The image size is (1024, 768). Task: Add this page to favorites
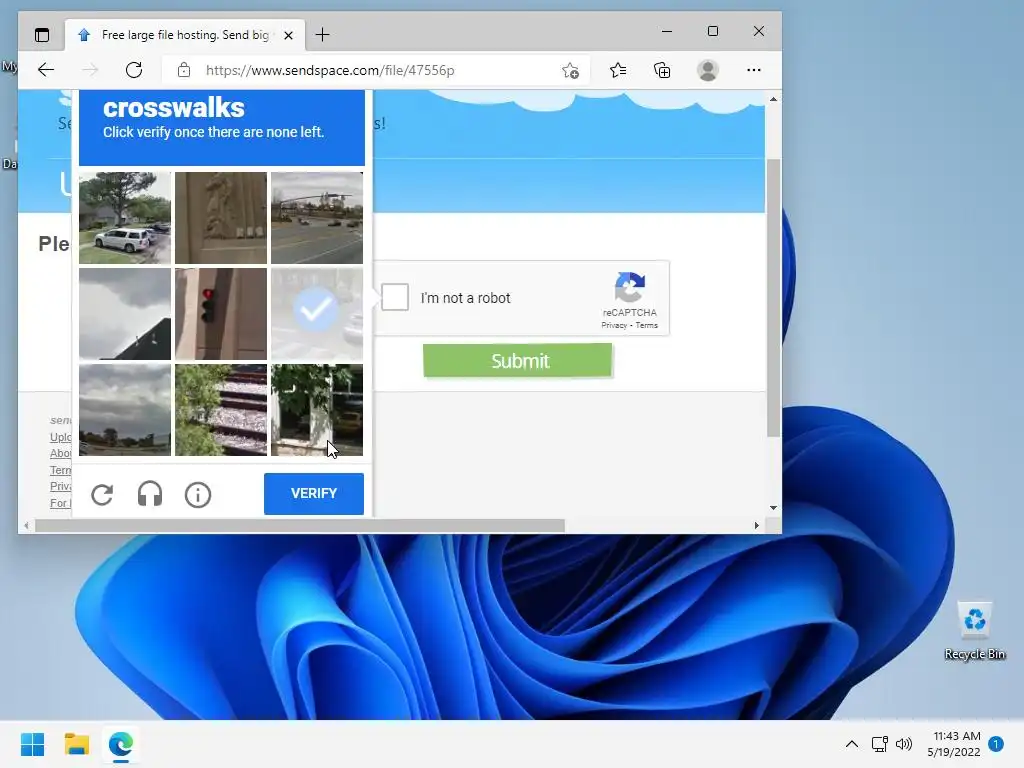[570, 71]
